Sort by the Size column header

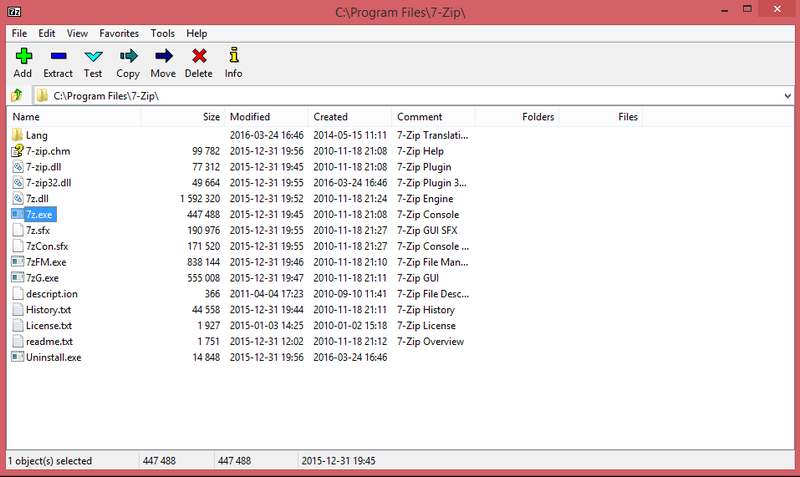click(x=183, y=117)
